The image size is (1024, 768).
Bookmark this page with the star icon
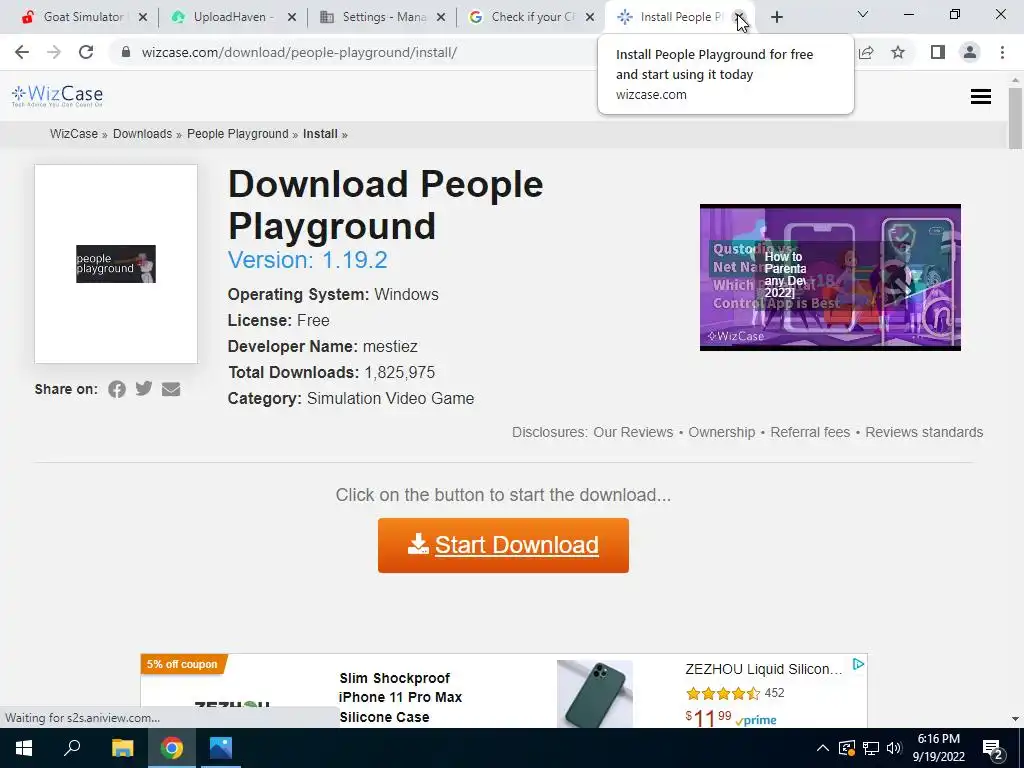click(898, 52)
